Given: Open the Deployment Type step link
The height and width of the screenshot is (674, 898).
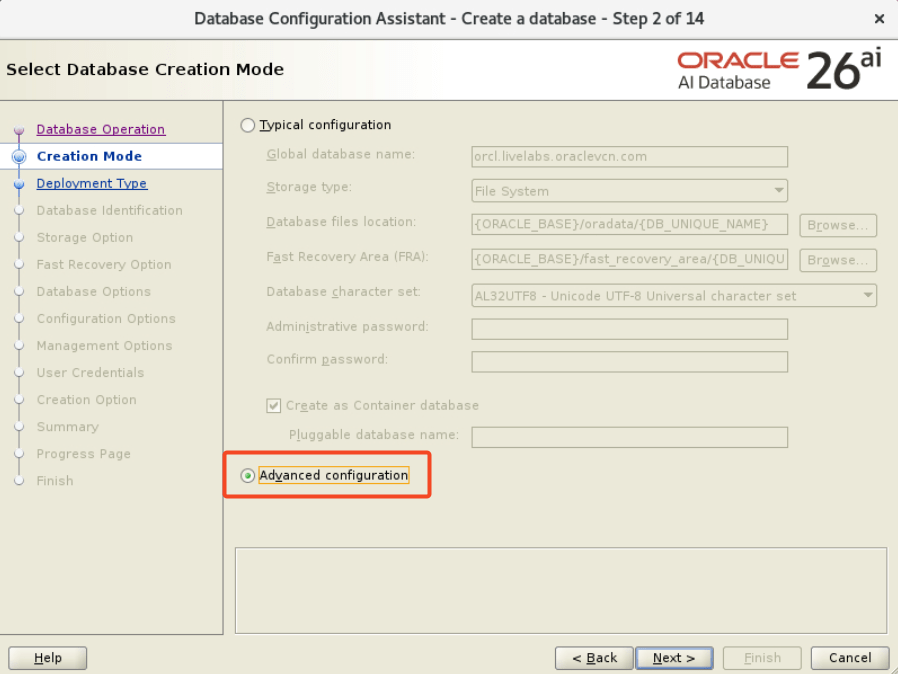Looking at the screenshot, I should 91,183.
